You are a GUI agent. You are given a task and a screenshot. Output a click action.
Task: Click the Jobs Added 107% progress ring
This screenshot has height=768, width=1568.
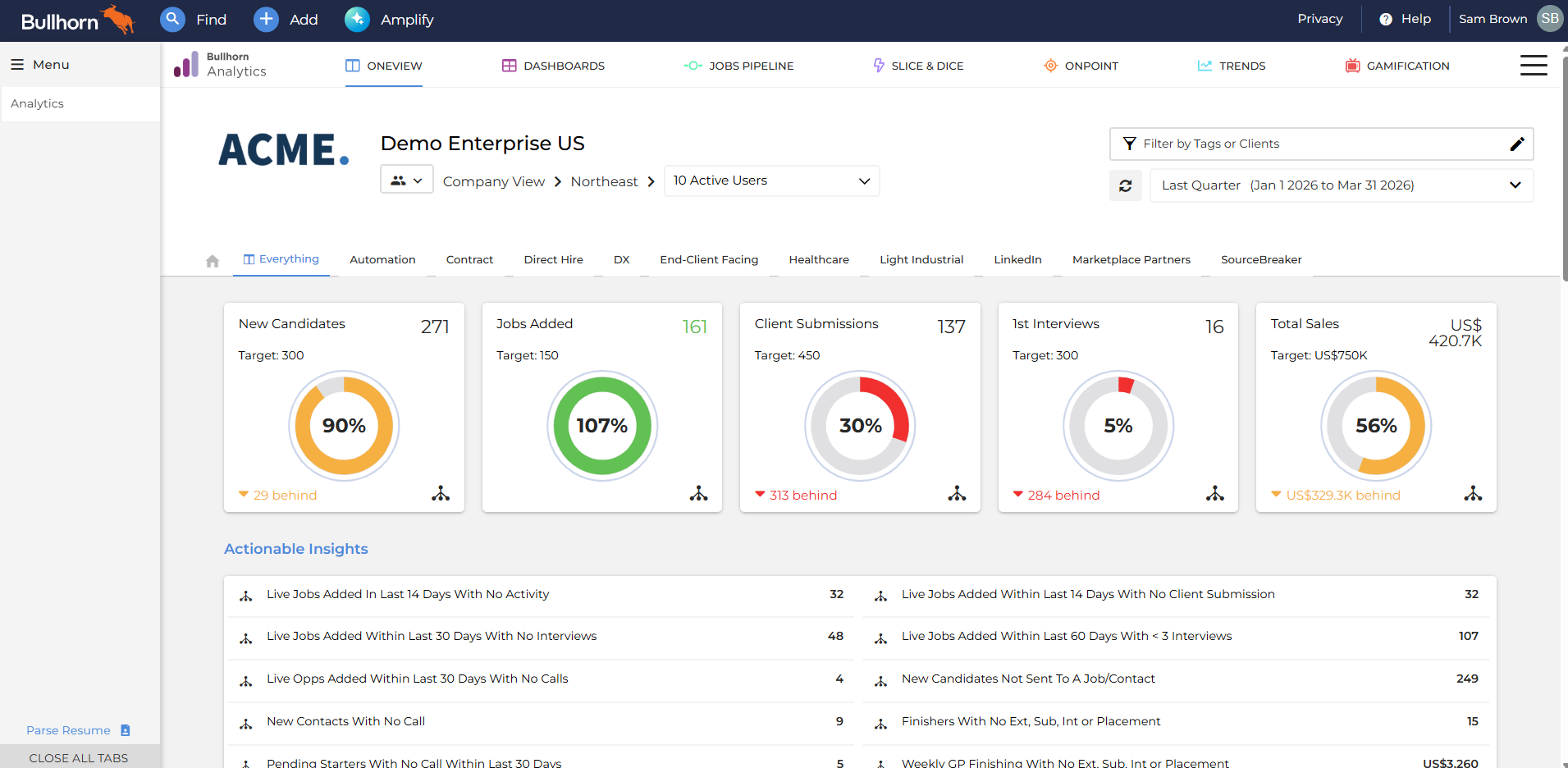(x=602, y=426)
